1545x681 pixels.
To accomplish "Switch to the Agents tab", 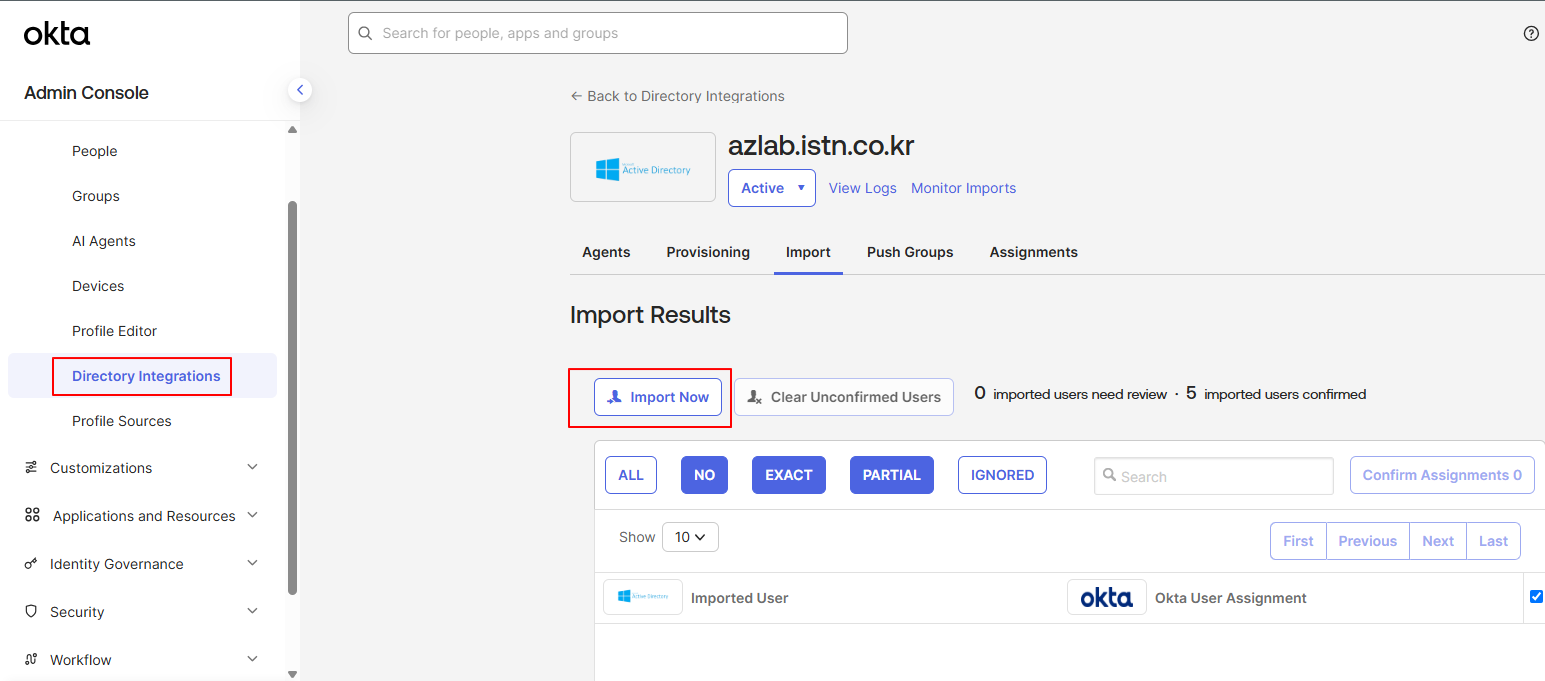I will (606, 252).
